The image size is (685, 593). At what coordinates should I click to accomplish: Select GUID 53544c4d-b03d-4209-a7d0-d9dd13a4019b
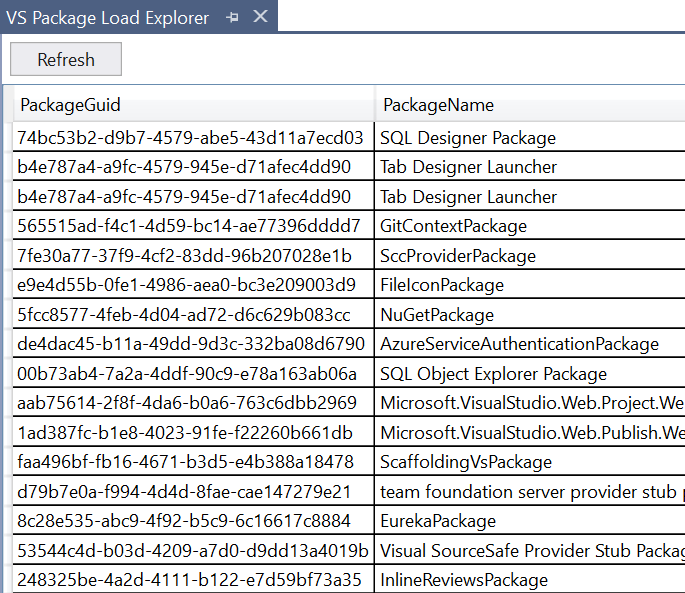[194, 551]
